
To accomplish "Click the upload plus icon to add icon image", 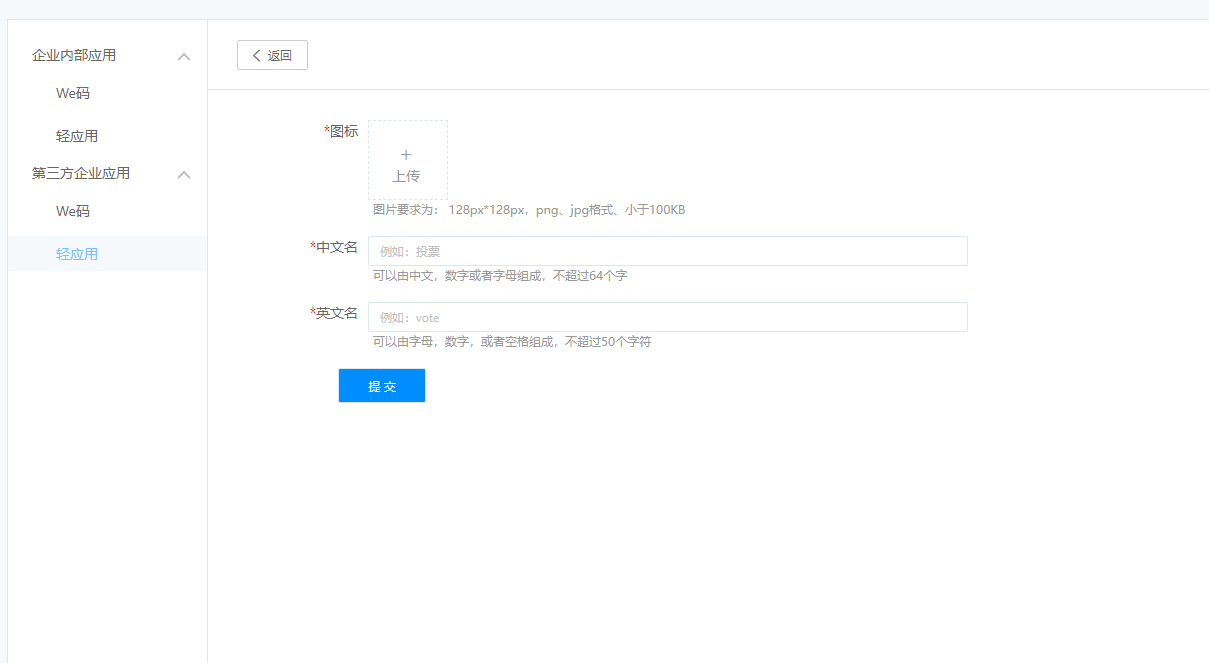I will pos(407,155).
